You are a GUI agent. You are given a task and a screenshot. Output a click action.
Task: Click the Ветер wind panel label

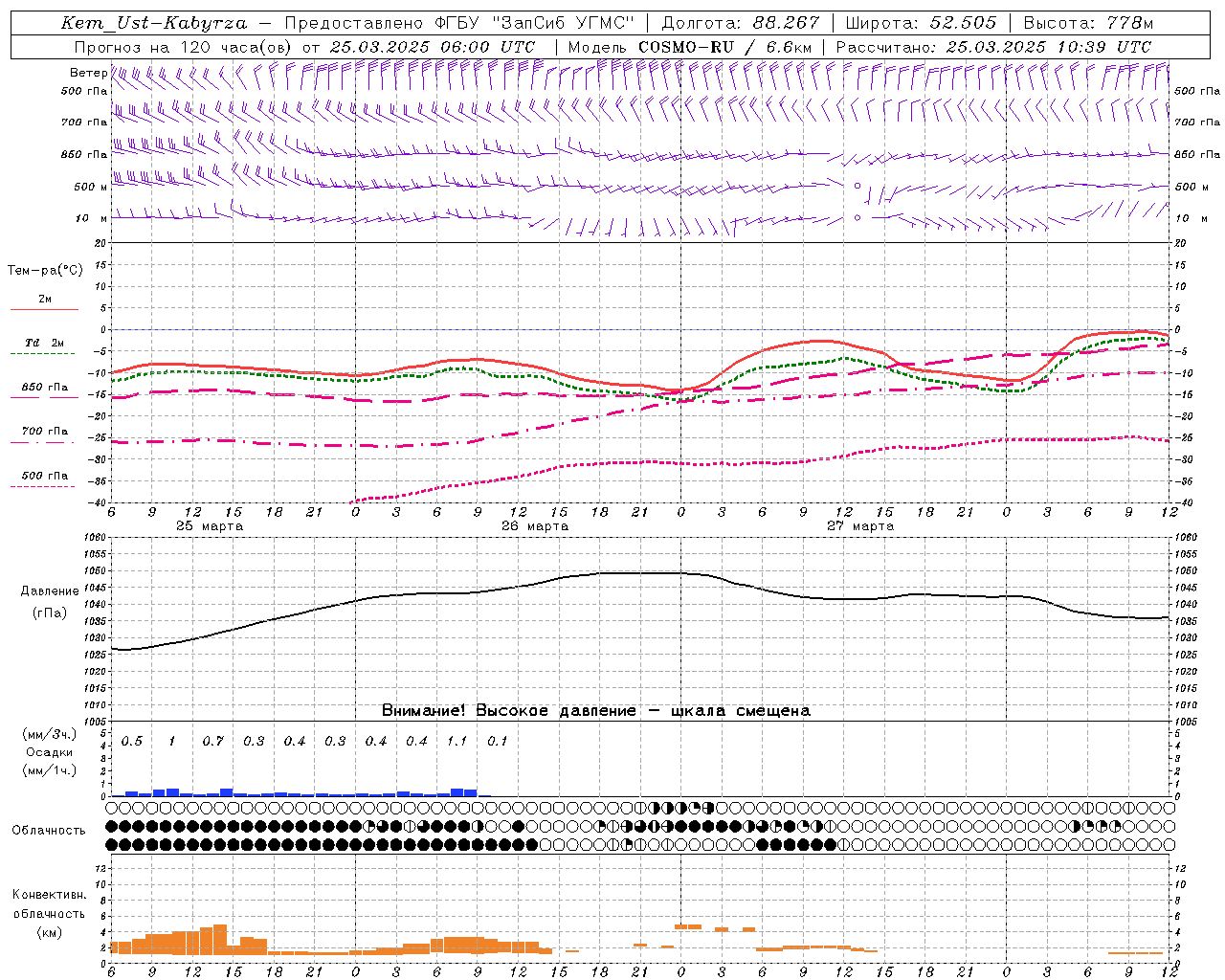pyautogui.click(x=88, y=73)
